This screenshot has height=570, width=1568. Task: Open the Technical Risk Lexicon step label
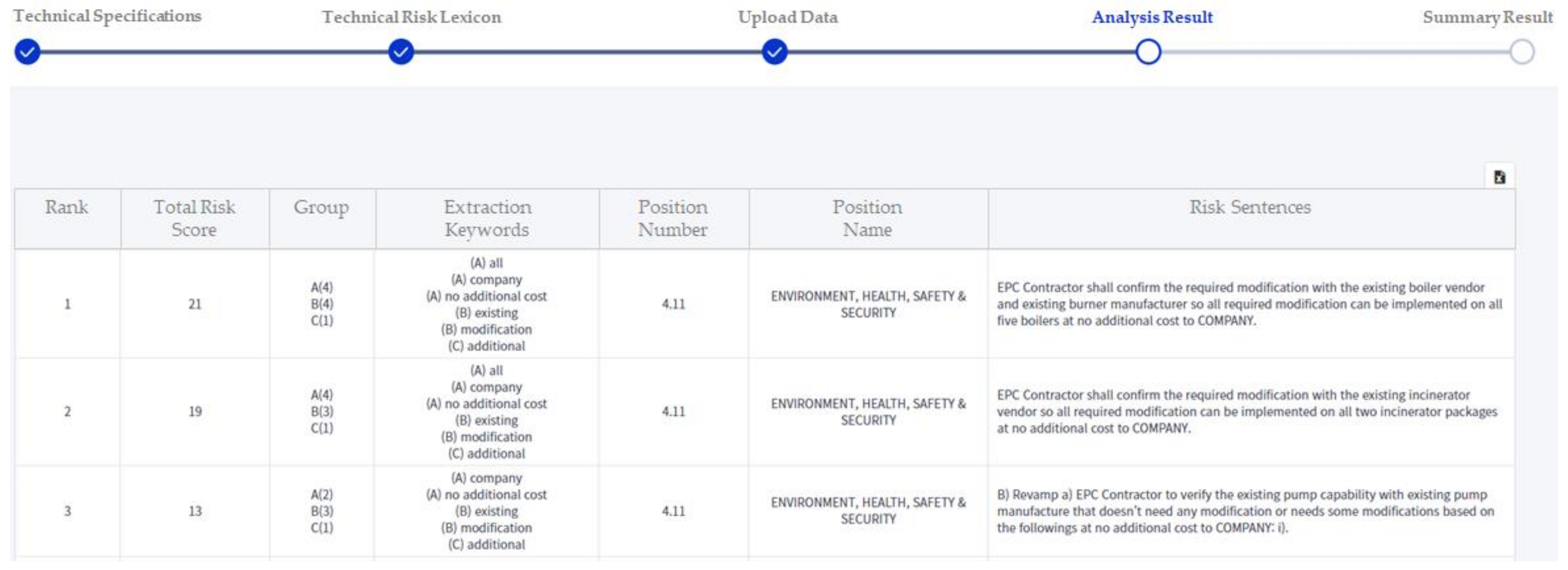click(411, 17)
